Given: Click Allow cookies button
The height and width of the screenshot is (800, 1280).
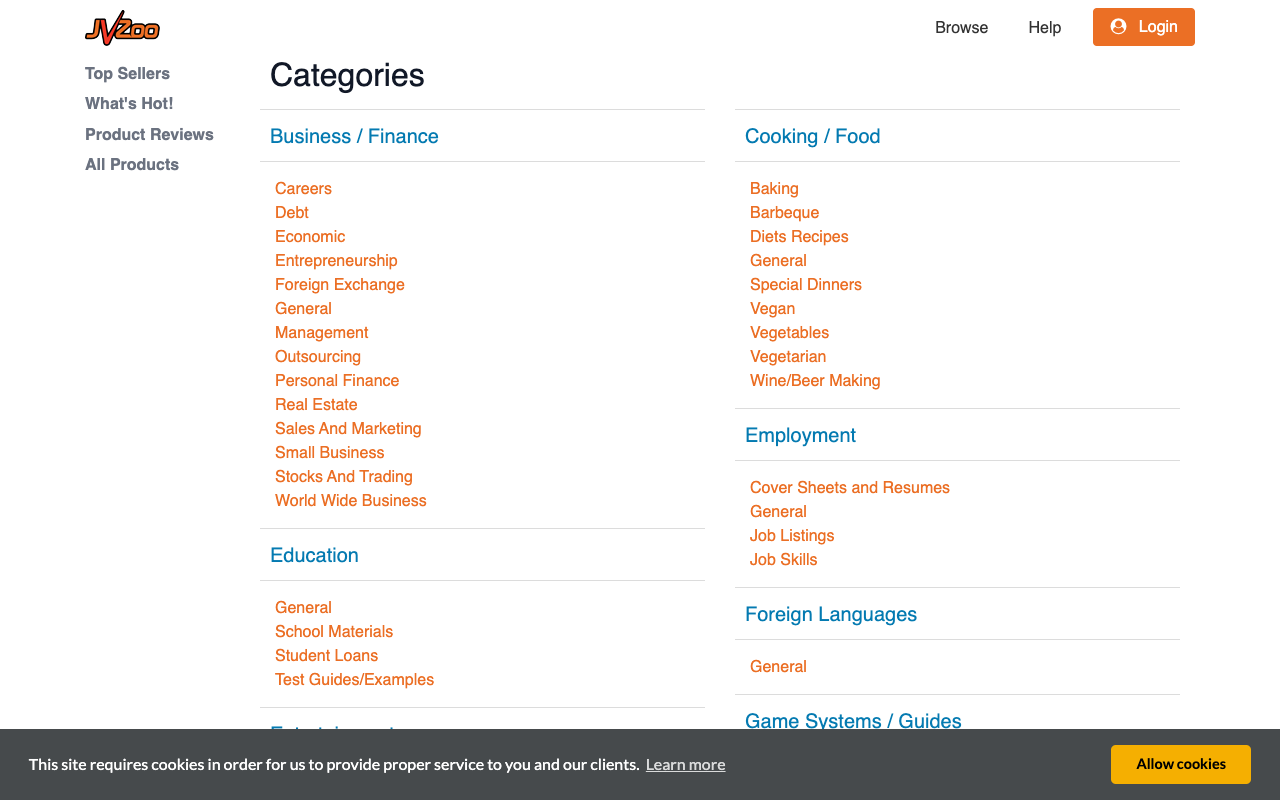Looking at the screenshot, I should (x=1180, y=764).
